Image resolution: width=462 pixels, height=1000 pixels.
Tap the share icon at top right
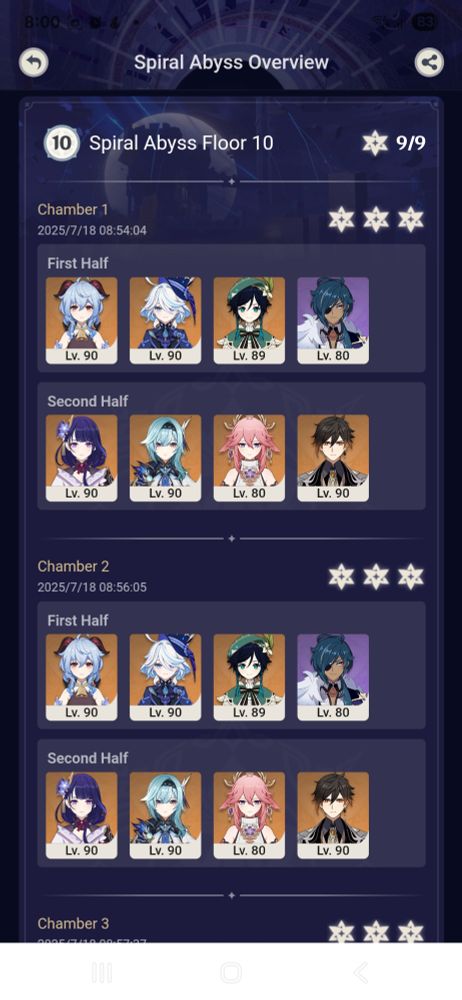click(429, 62)
